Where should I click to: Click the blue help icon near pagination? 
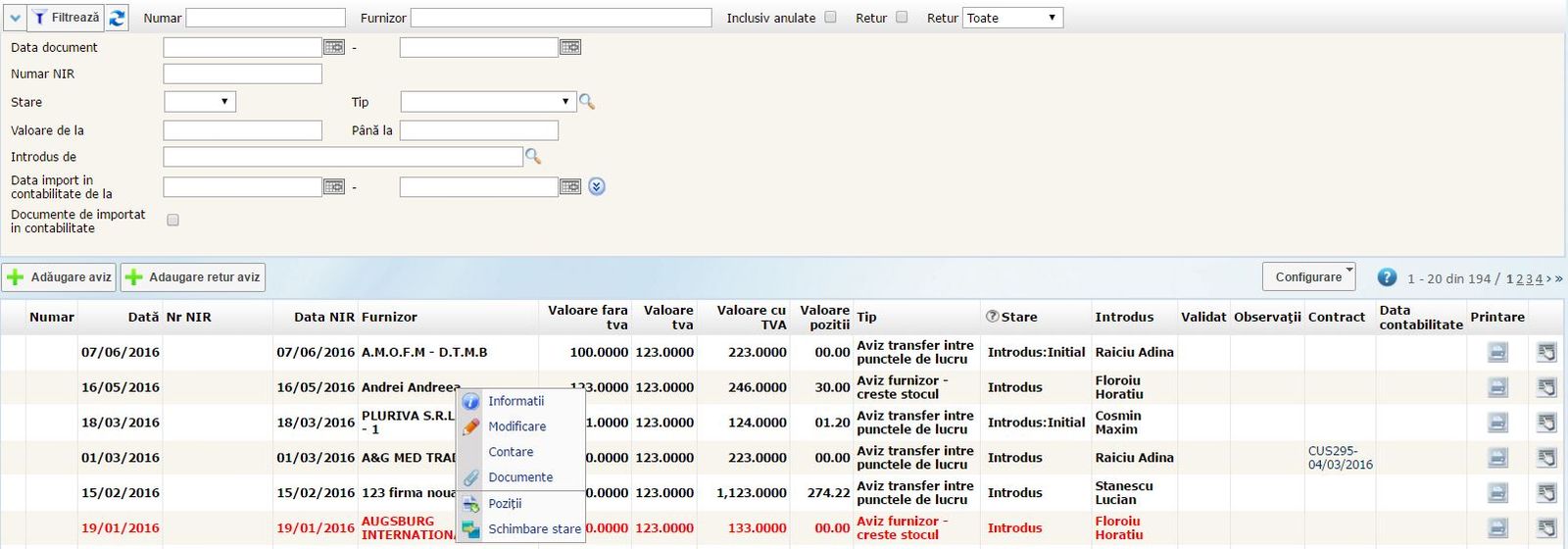coord(1387,277)
